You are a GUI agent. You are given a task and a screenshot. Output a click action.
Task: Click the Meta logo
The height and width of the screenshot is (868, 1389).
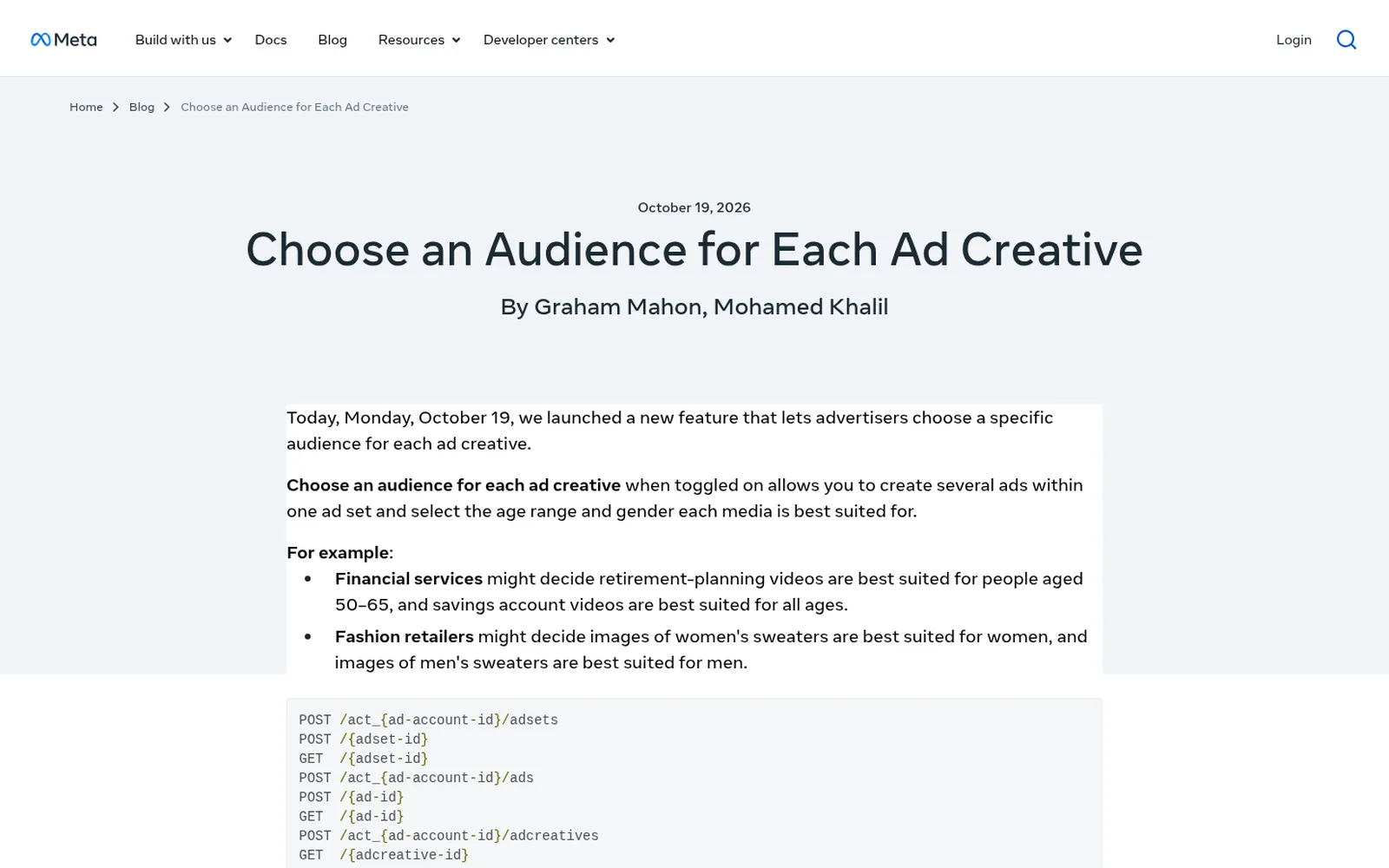(x=63, y=40)
